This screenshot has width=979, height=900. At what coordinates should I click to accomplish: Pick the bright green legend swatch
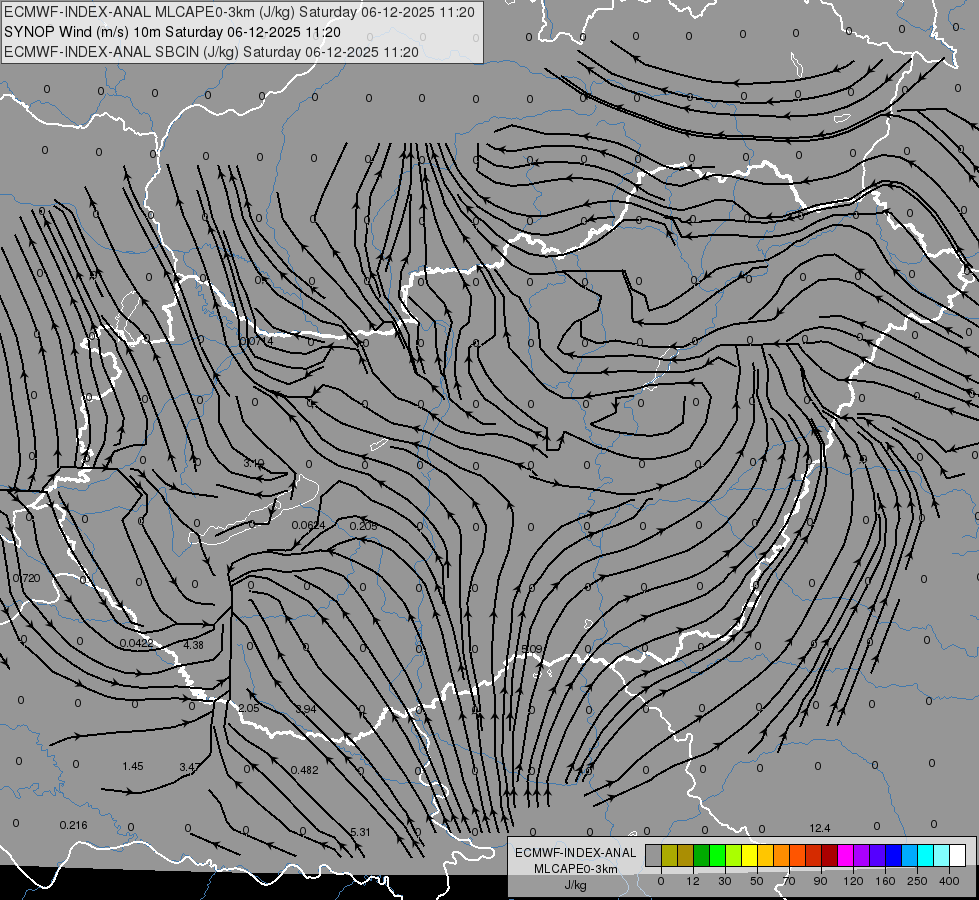pyautogui.click(x=717, y=855)
